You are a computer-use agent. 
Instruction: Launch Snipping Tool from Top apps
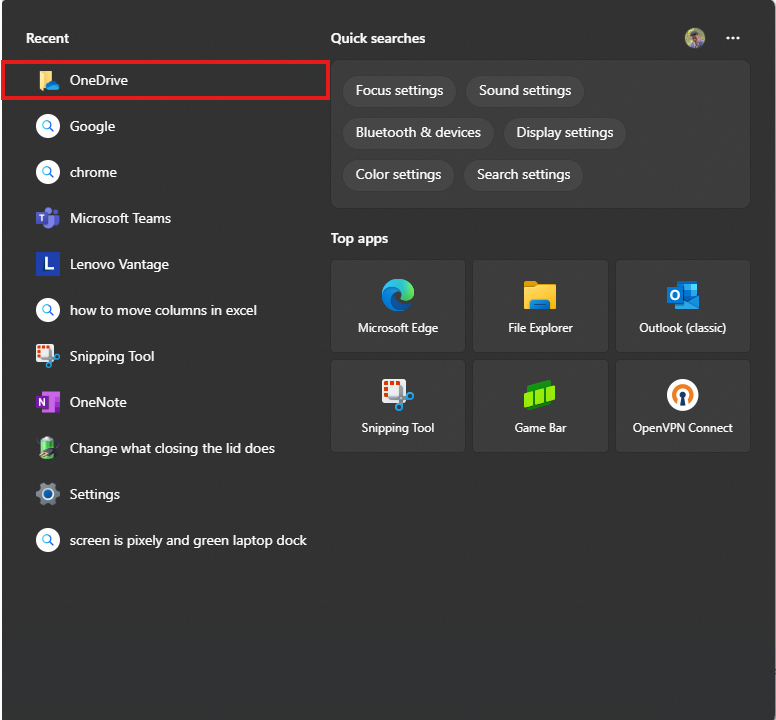click(x=398, y=406)
